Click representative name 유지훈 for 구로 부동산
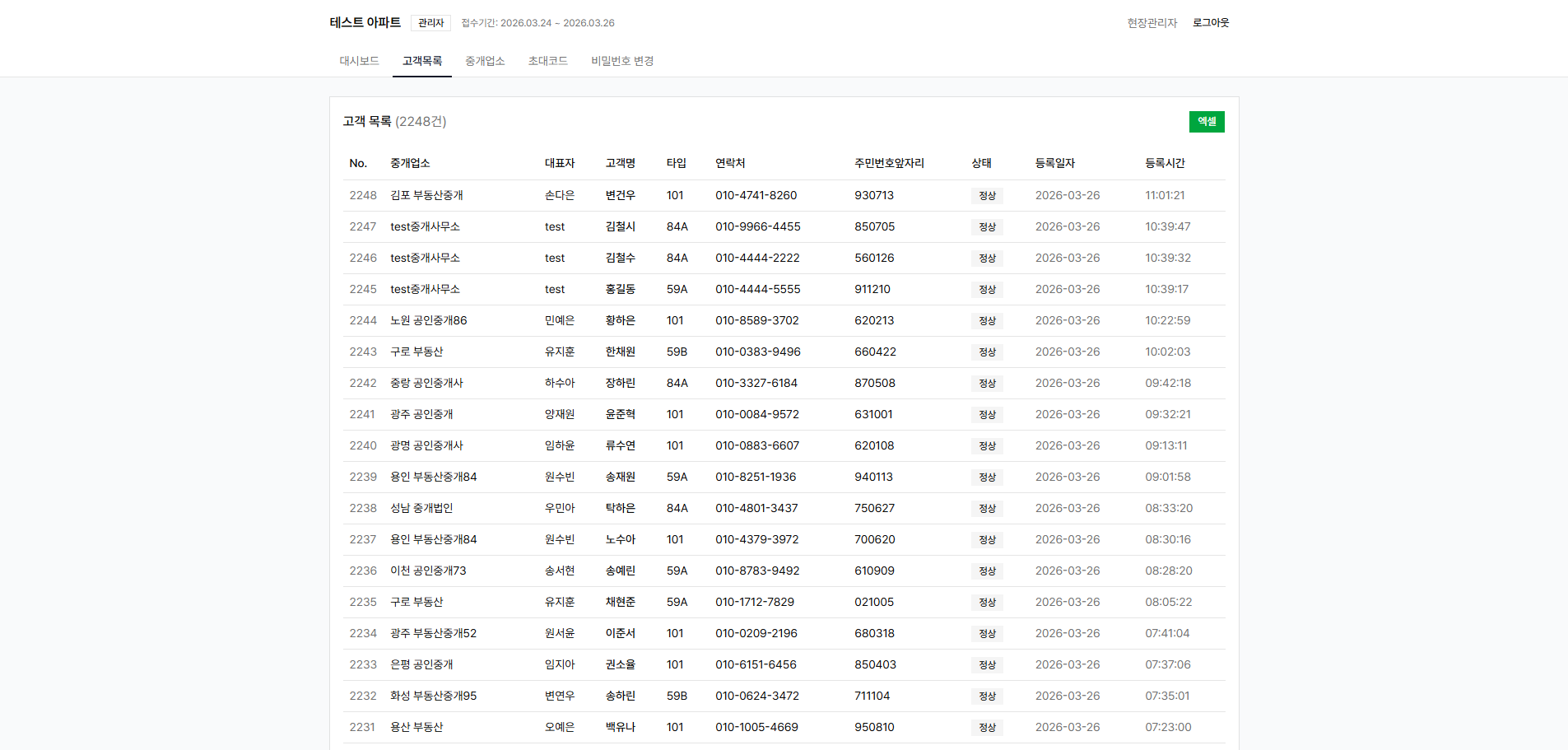Image resolution: width=1568 pixels, height=750 pixels. coord(561,352)
